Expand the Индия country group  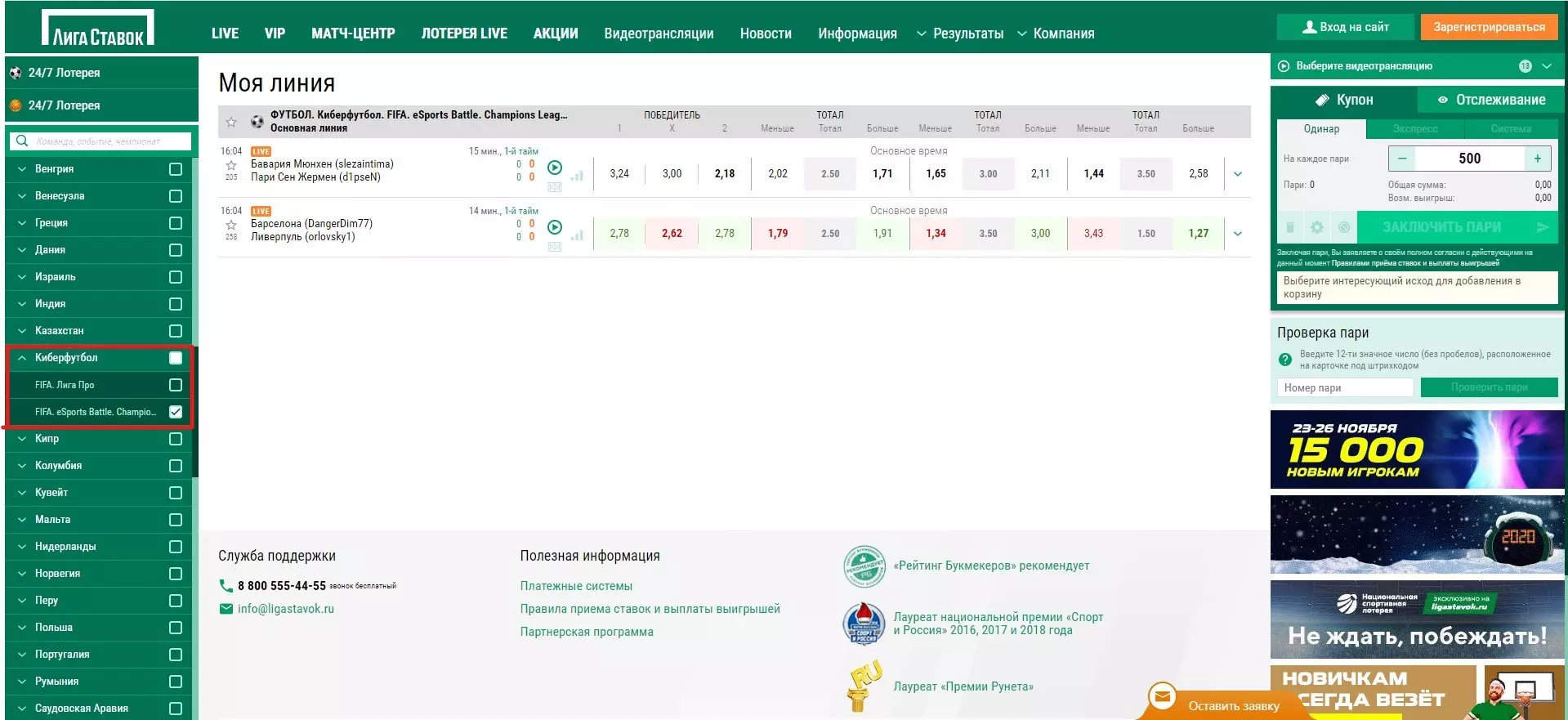click(22, 304)
